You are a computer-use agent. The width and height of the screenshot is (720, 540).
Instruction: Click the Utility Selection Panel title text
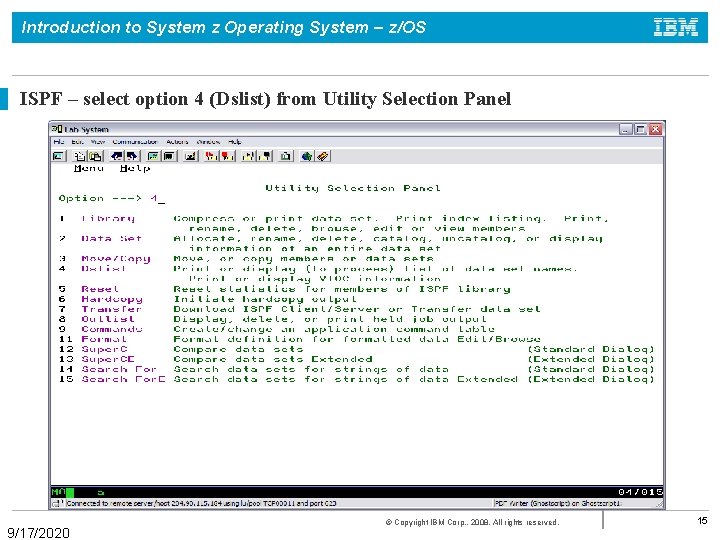click(x=353, y=188)
